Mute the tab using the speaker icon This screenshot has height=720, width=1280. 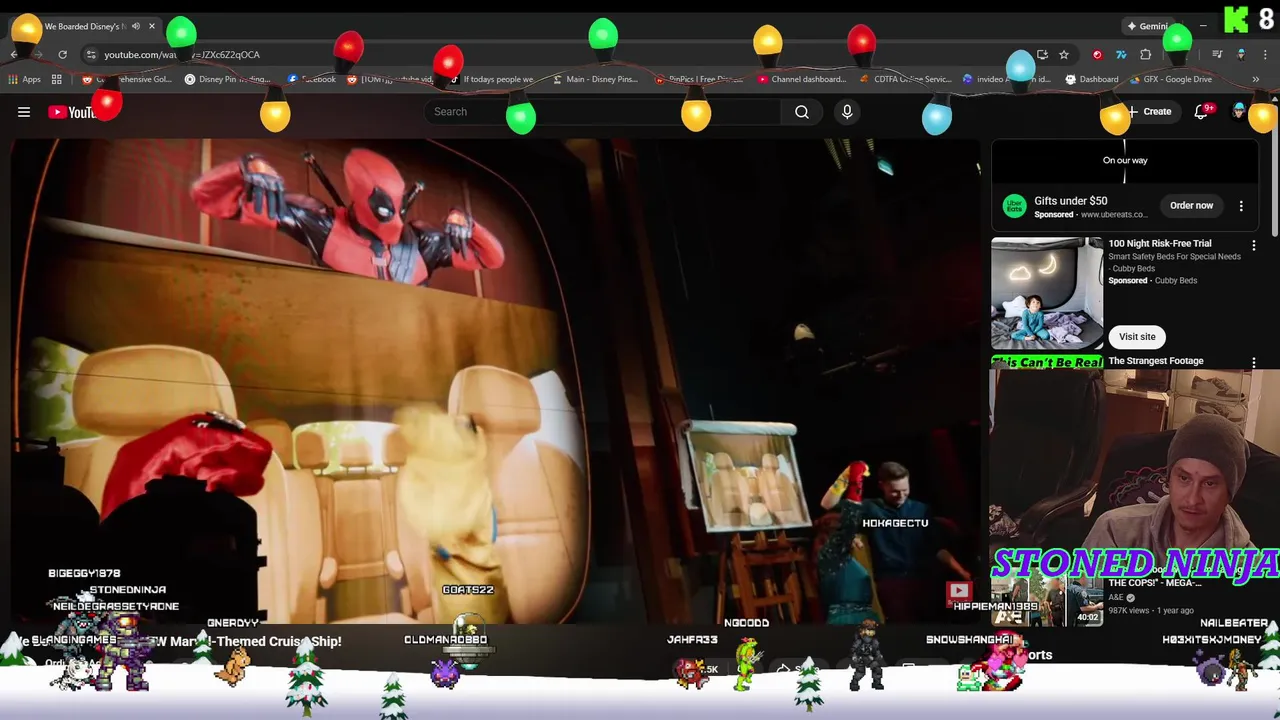point(136,26)
